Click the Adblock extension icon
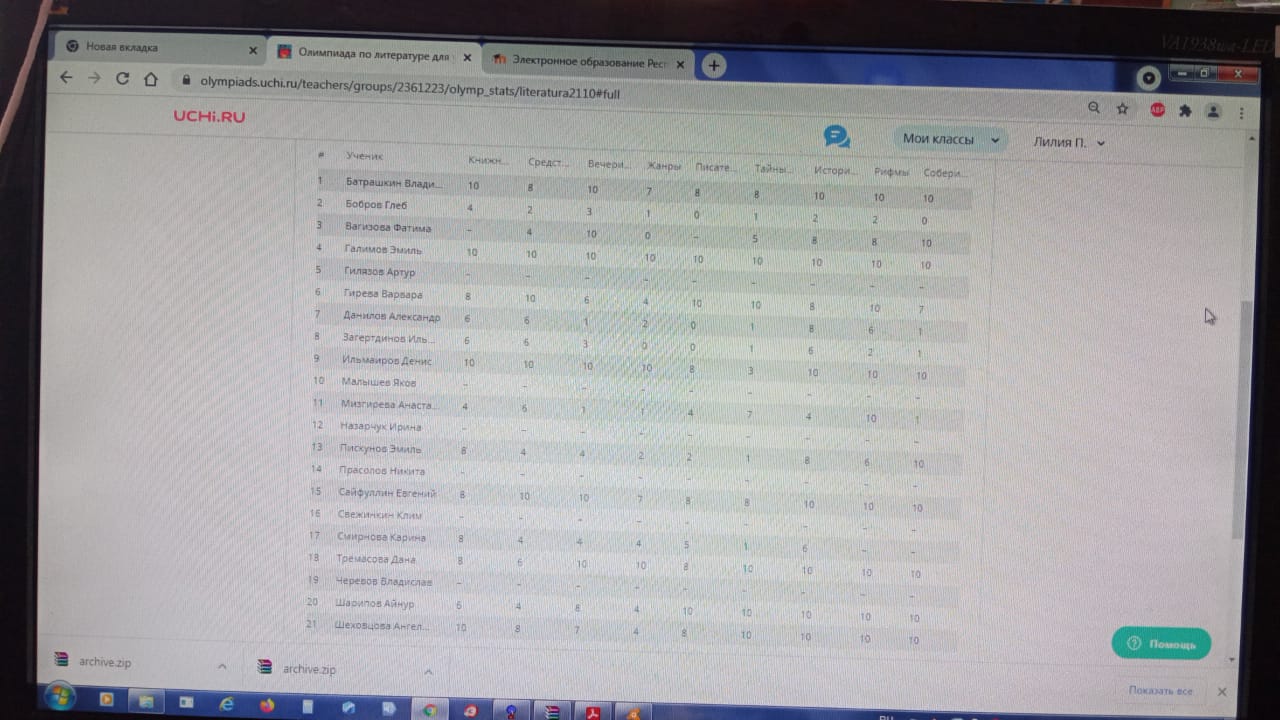 1157,110
